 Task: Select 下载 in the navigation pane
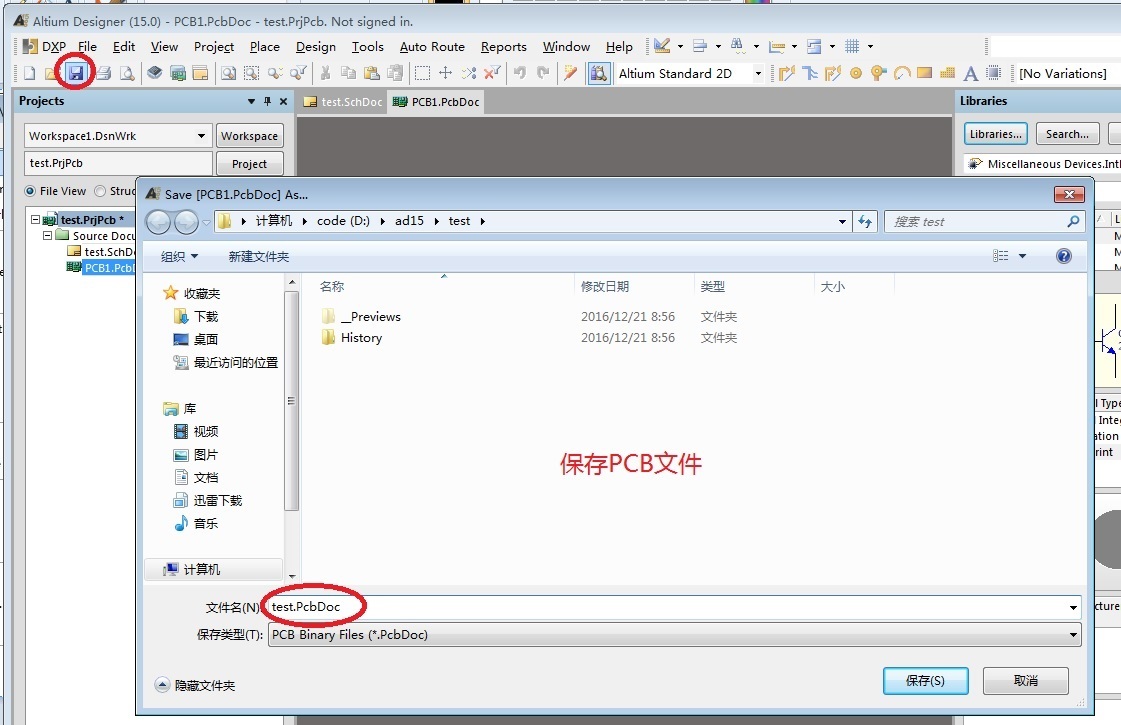(196, 317)
